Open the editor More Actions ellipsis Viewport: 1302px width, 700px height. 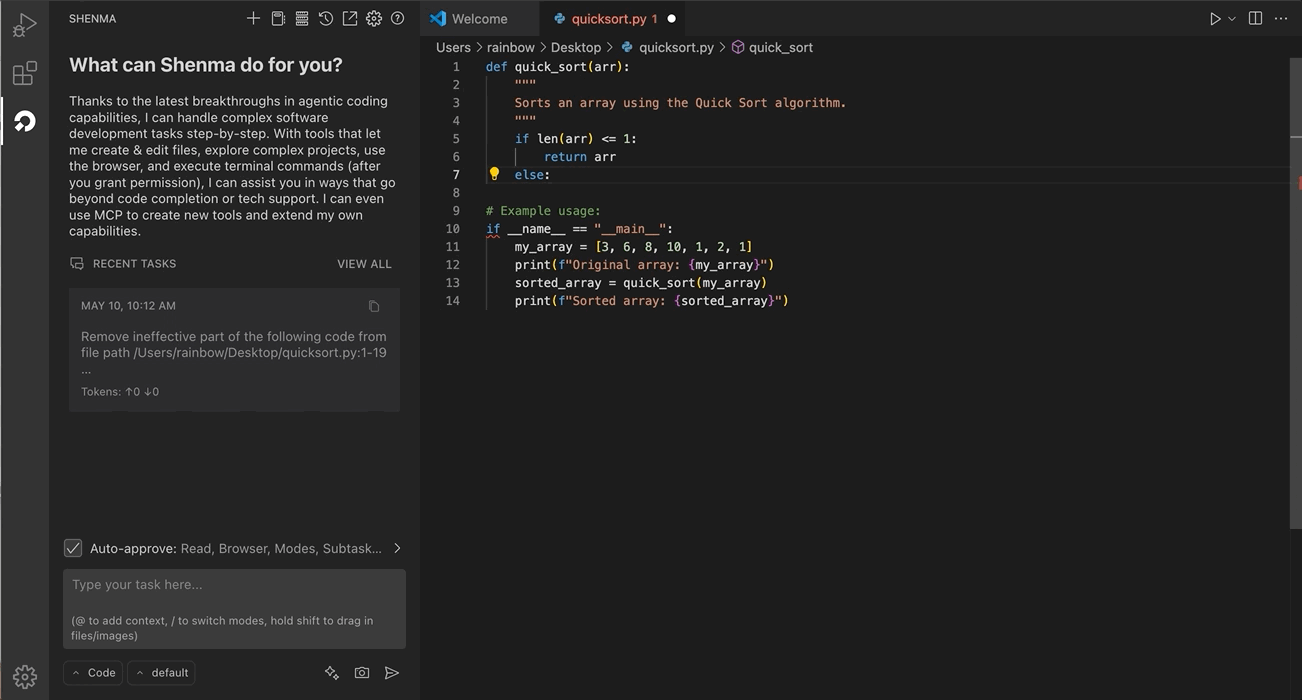pyautogui.click(x=1281, y=18)
